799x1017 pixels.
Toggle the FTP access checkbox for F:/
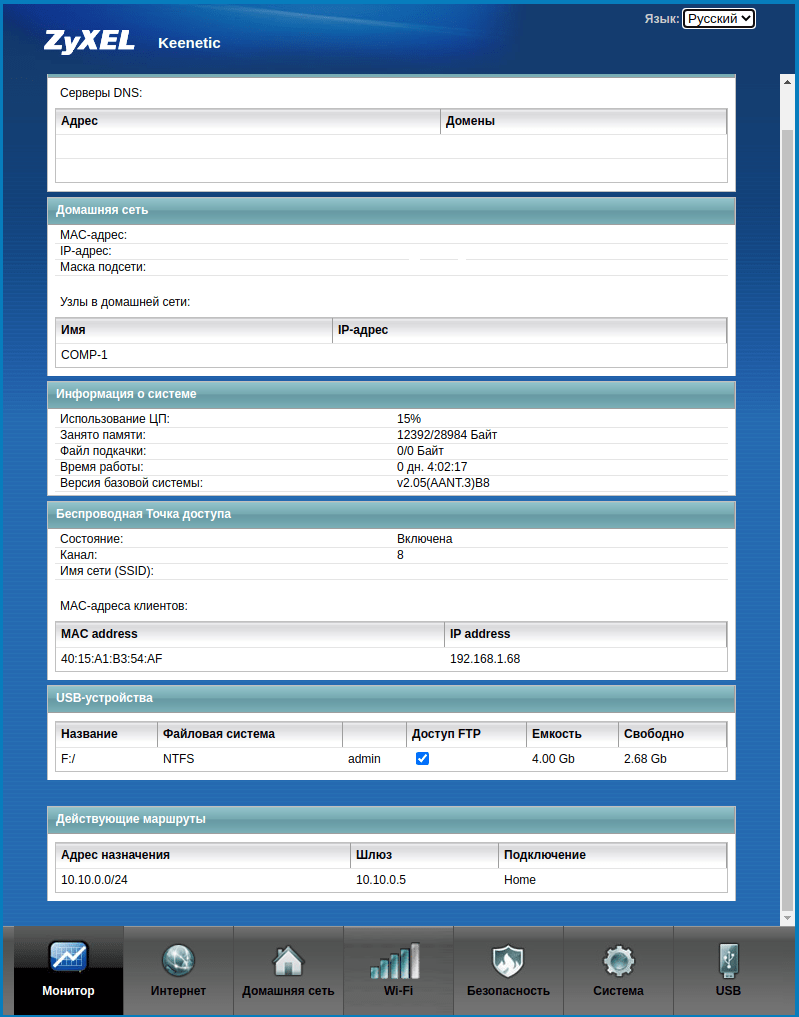422,758
